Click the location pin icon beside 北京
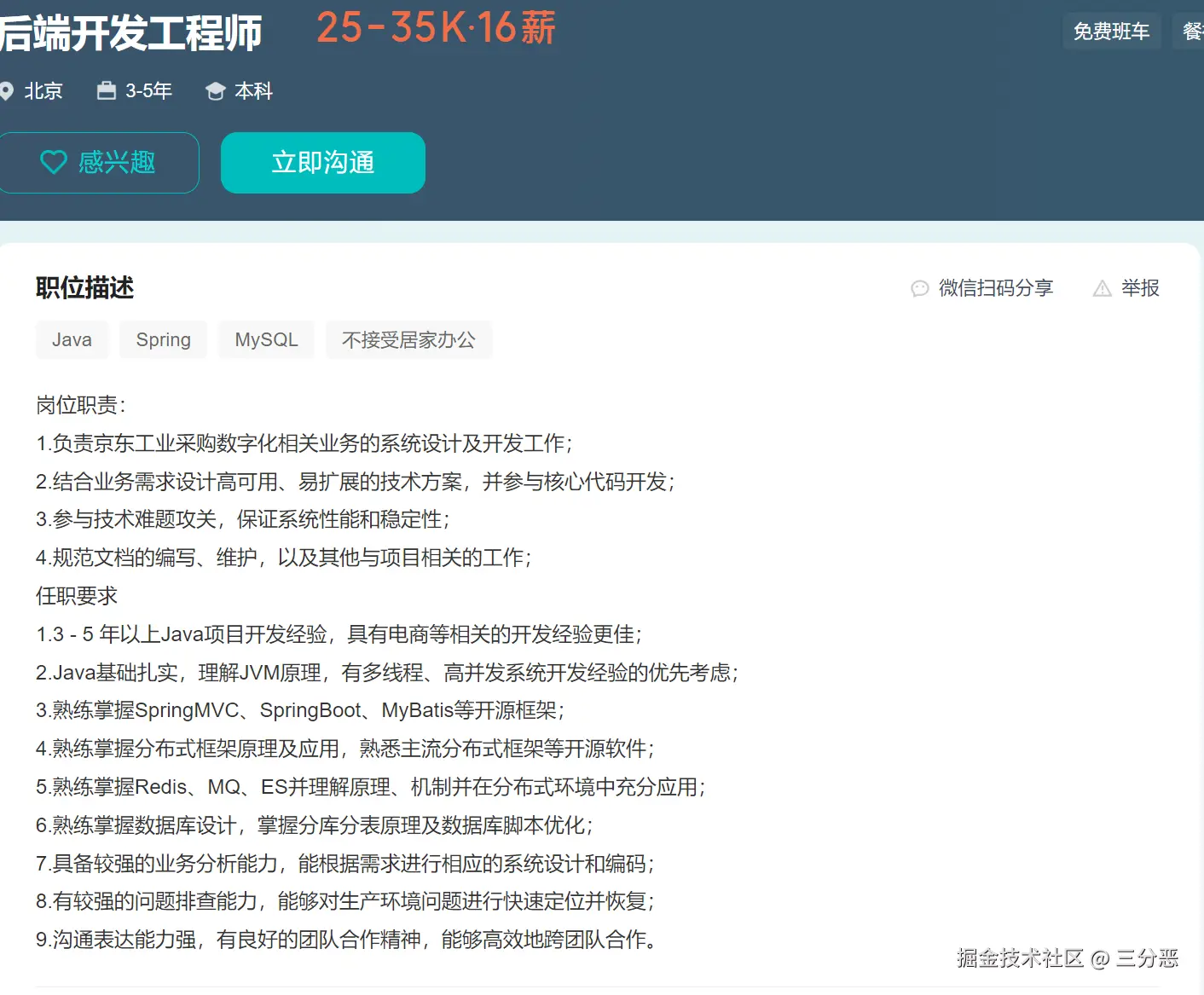This screenshot has width=1204, height=995. pyautogui.click(x=7, y=91)
